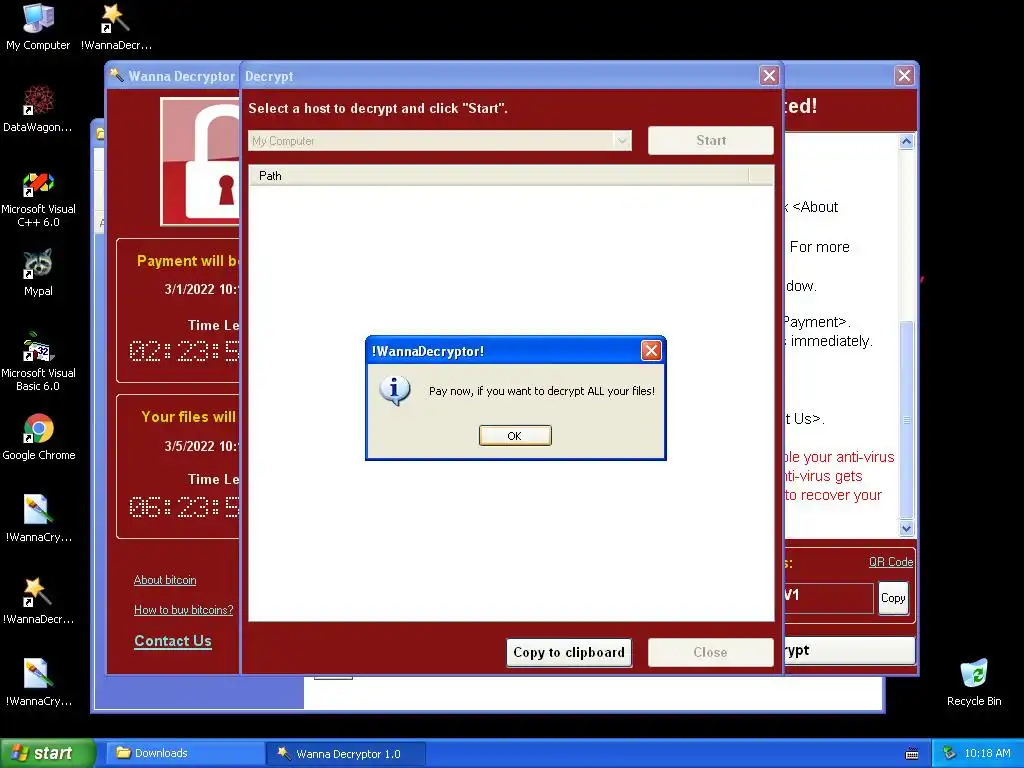
Task: Click scroll down arrow in message panel
Action: tap(906, 528)
